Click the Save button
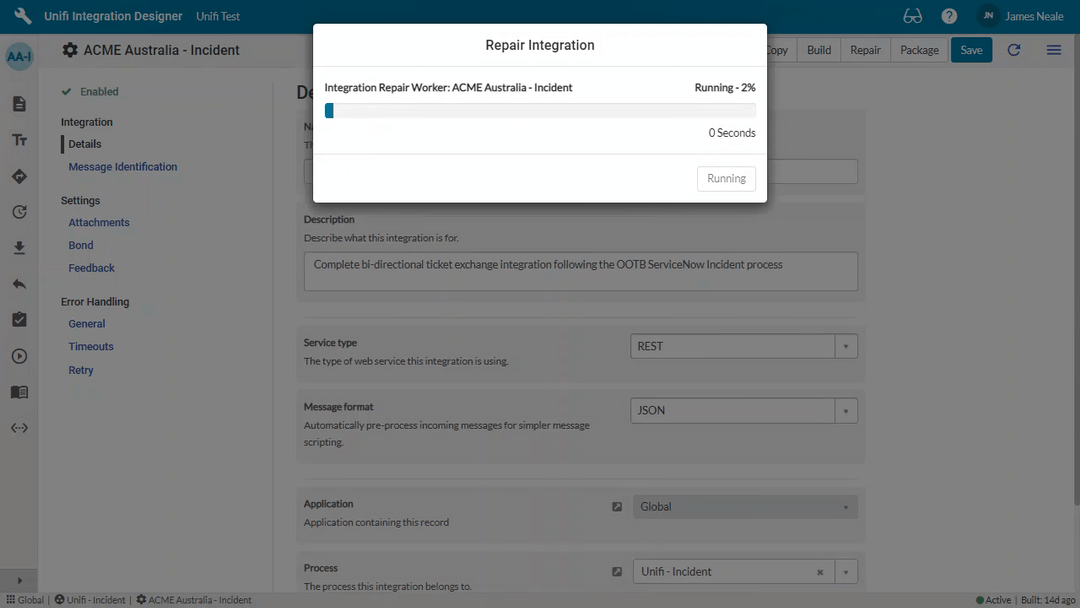1080x608 pixels. (970, 49)
